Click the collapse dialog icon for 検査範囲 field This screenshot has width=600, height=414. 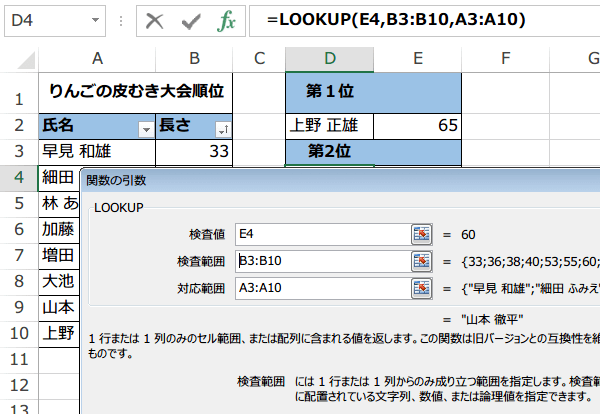[421, 261]
